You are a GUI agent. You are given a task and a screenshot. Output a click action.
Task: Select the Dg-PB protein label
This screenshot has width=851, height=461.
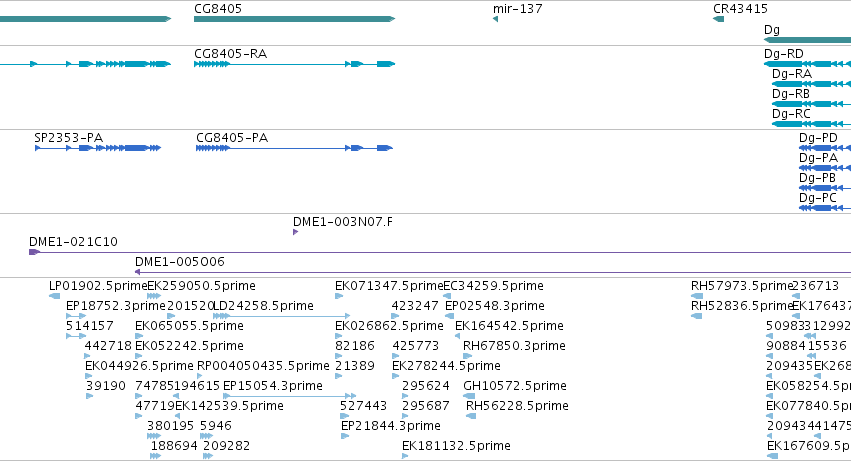(817, 178)
